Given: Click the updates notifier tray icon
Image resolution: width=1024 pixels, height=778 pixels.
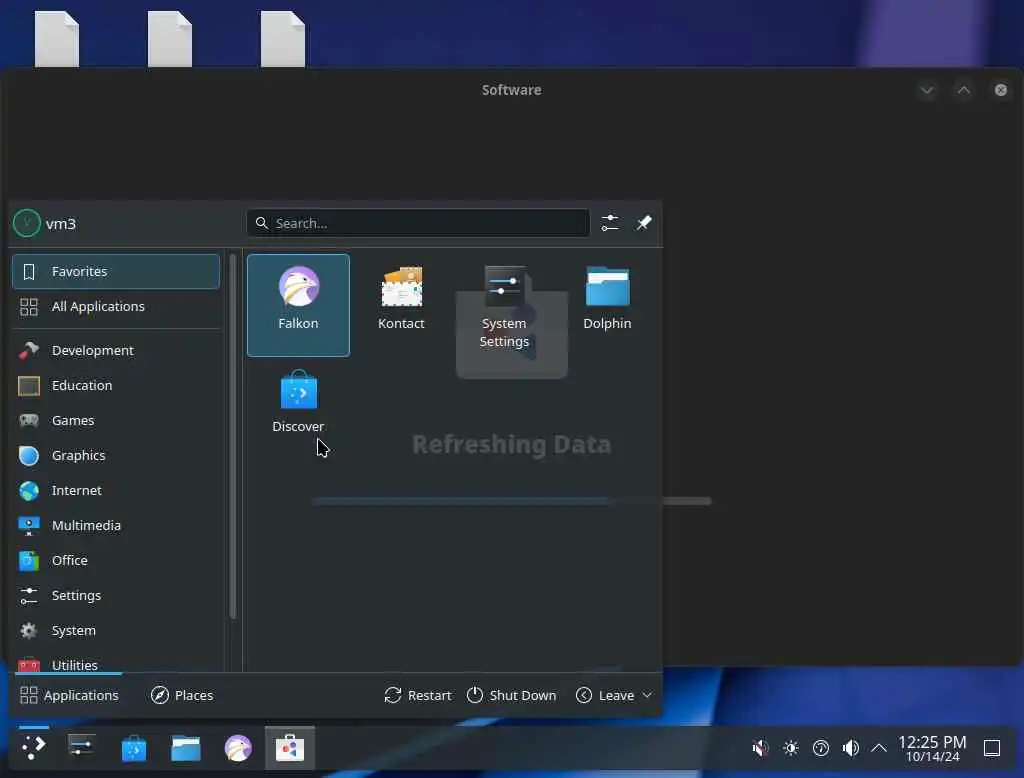Looking at the screenshot, I should pos(821,748).
